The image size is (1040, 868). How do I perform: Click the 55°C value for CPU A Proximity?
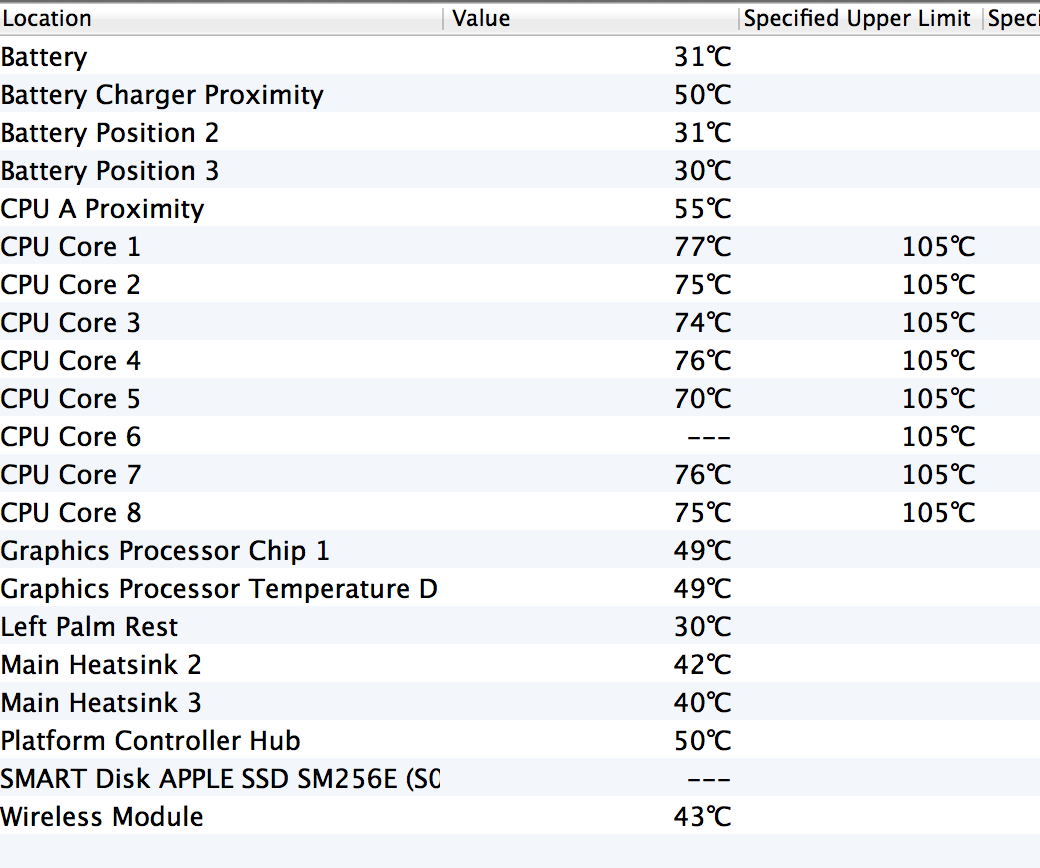(702, 209)
